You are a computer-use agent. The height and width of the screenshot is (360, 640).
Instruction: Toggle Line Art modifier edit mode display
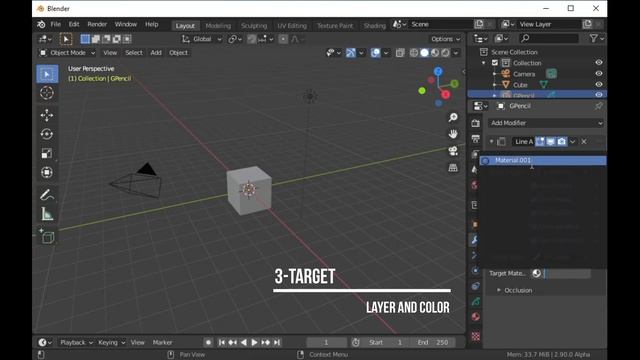(540, 142)
